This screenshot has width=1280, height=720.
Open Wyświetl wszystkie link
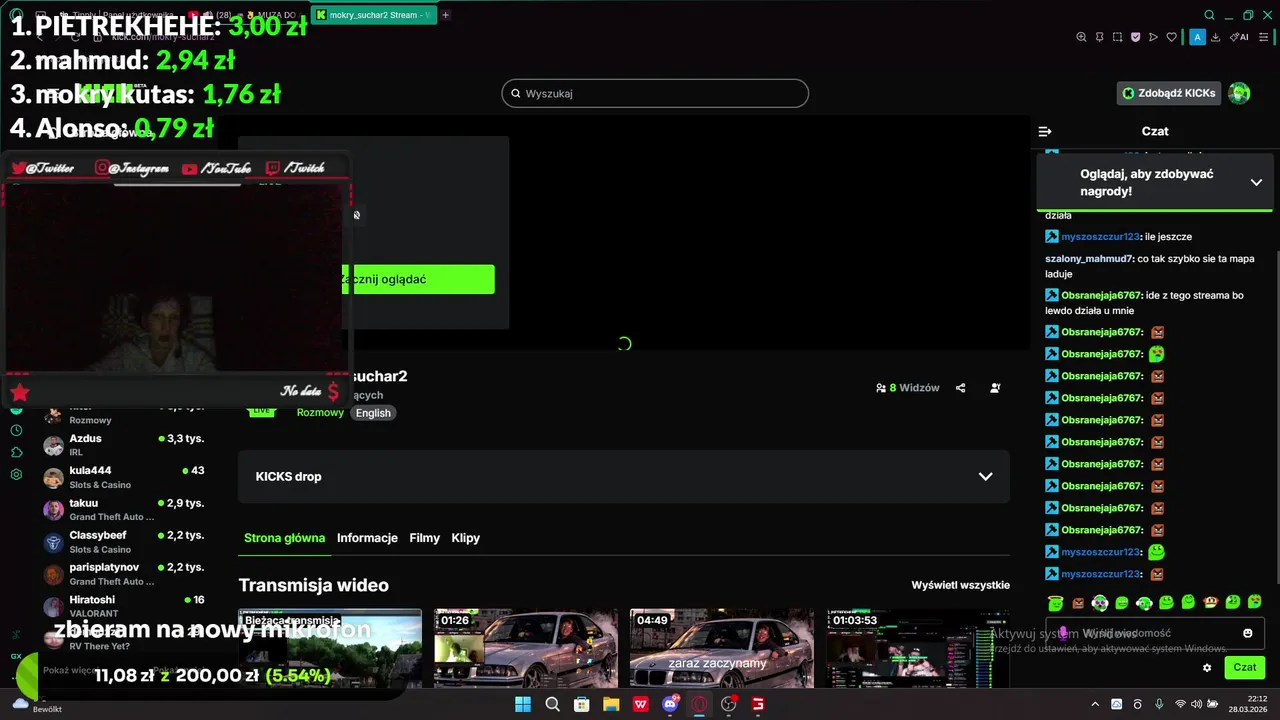(961, 585)
